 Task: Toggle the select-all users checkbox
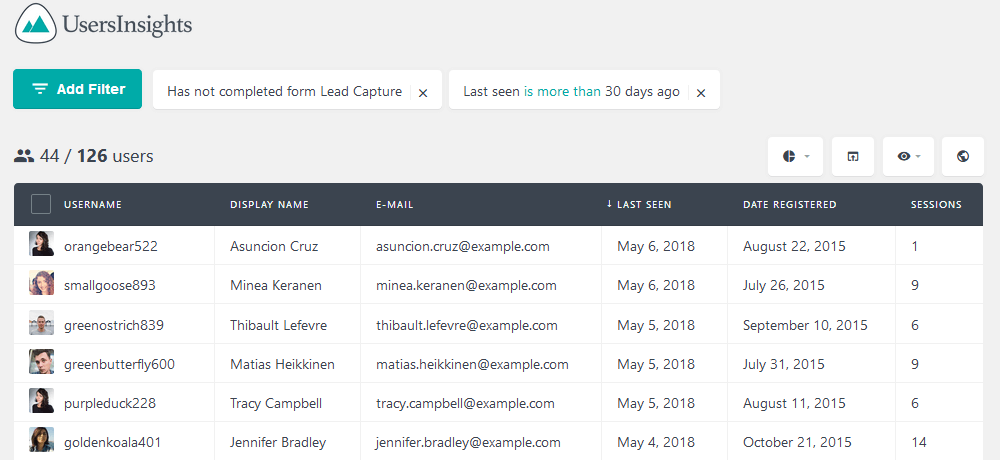41,204
